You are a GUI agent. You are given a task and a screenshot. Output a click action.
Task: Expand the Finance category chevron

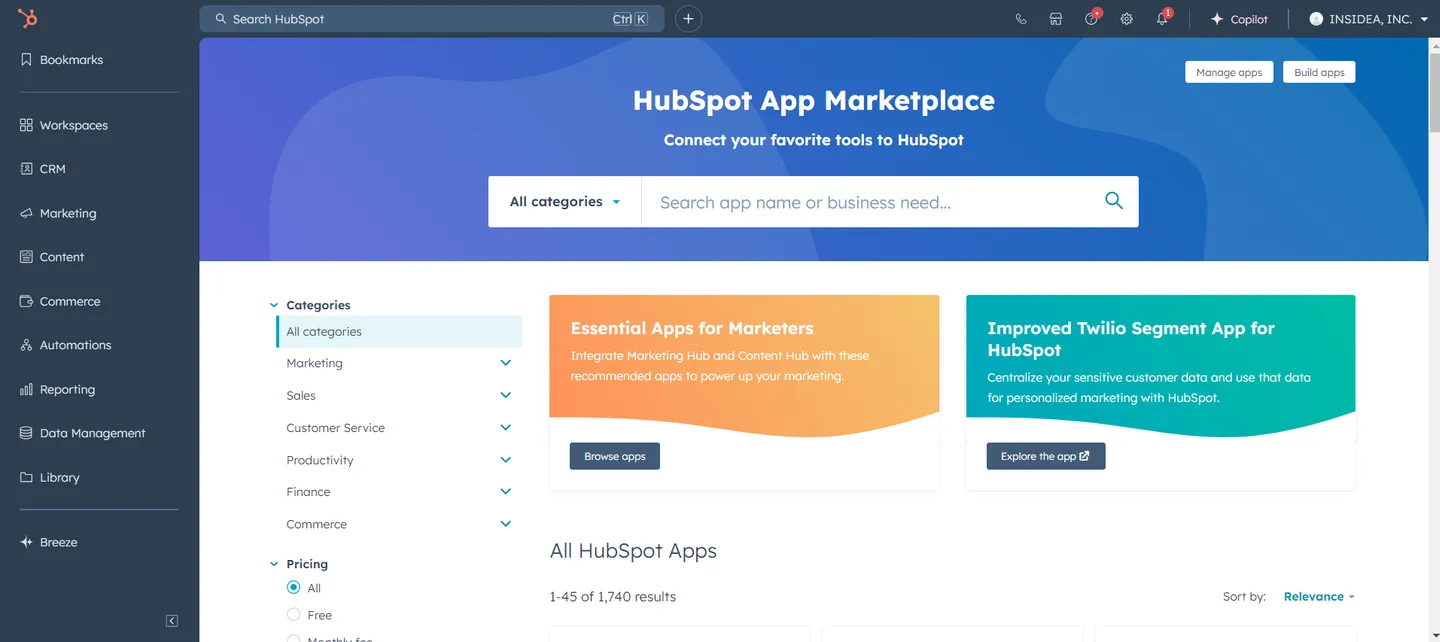[x=505, y=492]
